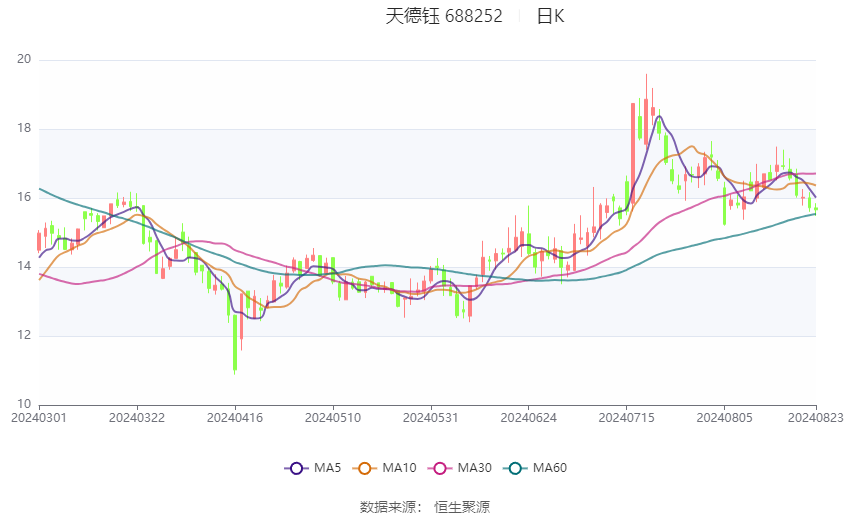Click the chart title 天德钰 688252
This screenshot has height=517, width=850.
tap(444, 16)
